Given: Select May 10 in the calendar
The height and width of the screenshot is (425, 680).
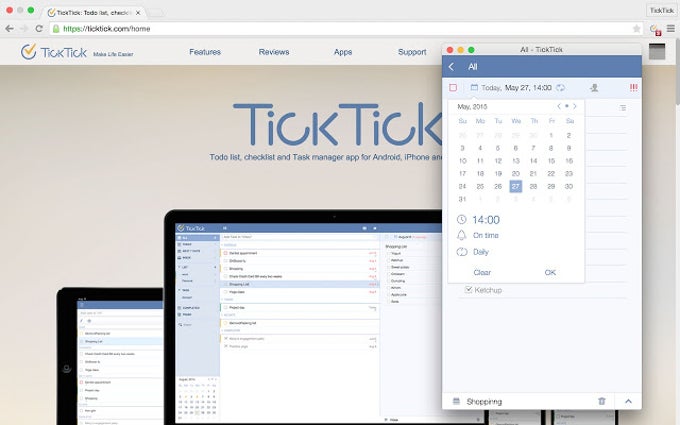Looking at the screenshot, I should tap(463, 161).
